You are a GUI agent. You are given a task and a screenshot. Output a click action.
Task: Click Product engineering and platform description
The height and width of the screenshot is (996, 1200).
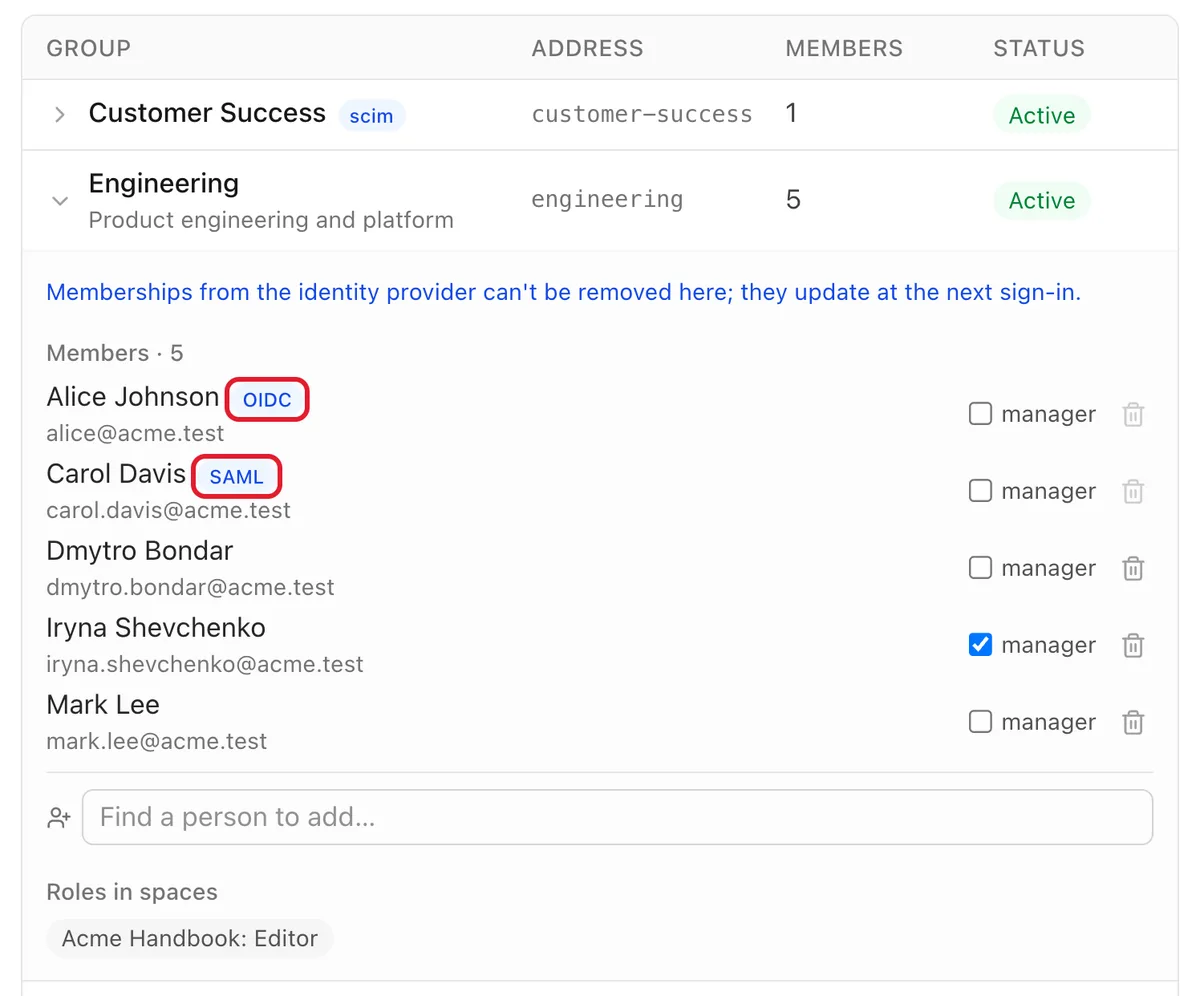click(x=271, y=220)
